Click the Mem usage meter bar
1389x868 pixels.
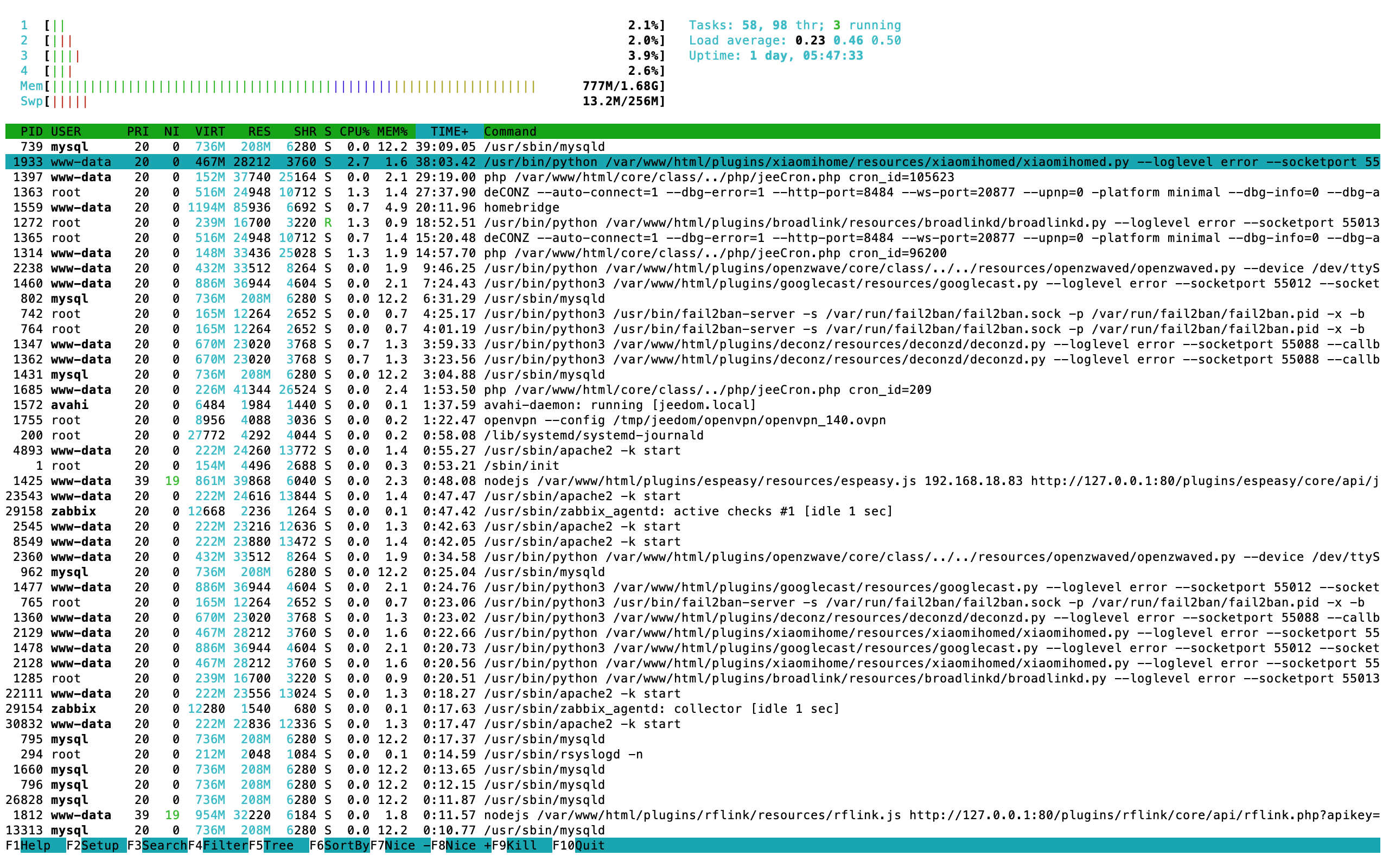pos(343,86)
